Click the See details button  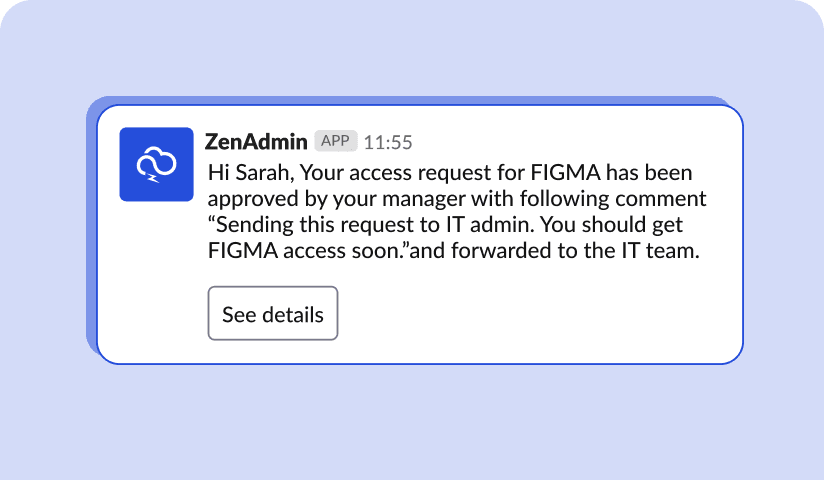click(273, 313)
